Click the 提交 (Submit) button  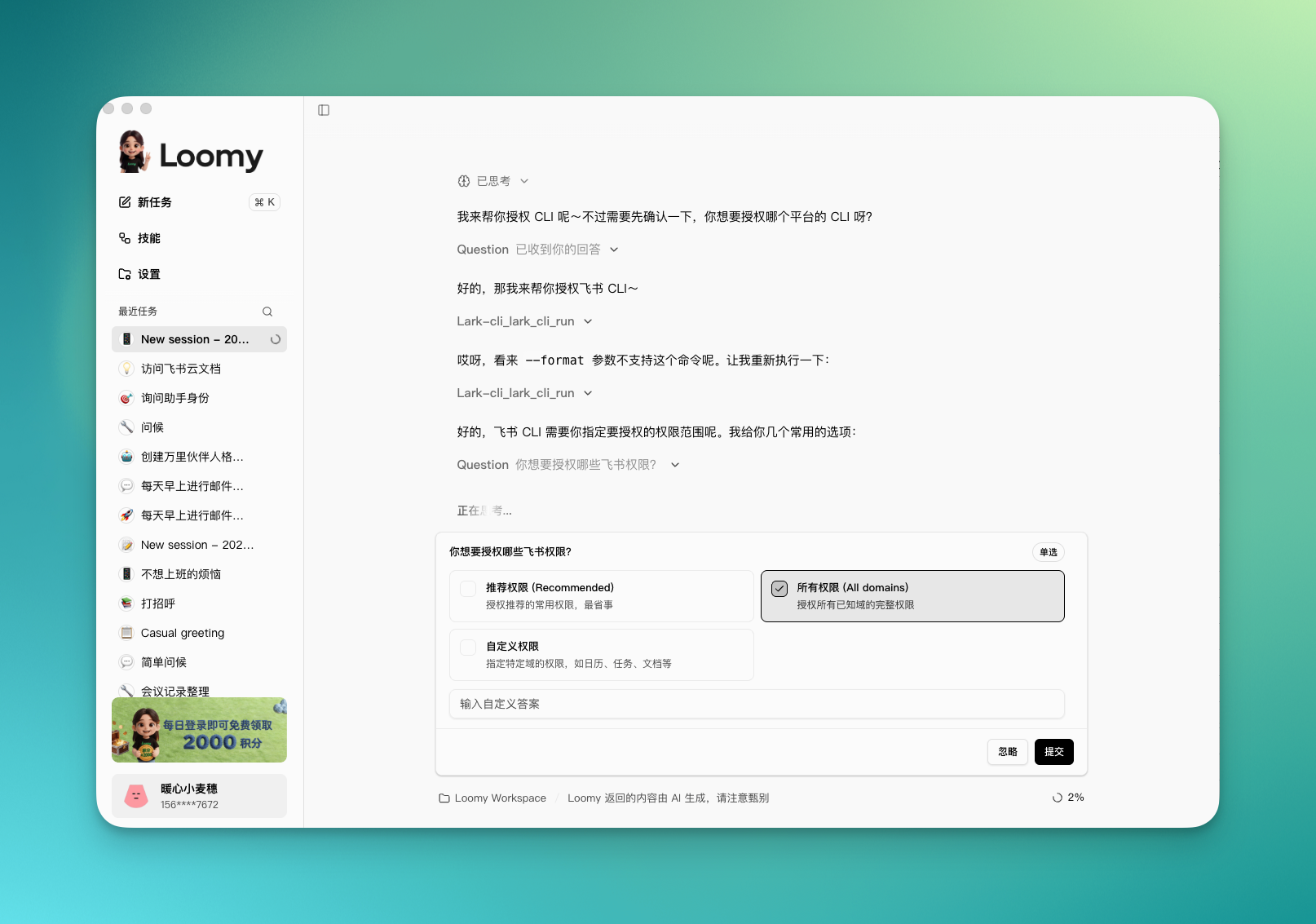pos(1053,752)
